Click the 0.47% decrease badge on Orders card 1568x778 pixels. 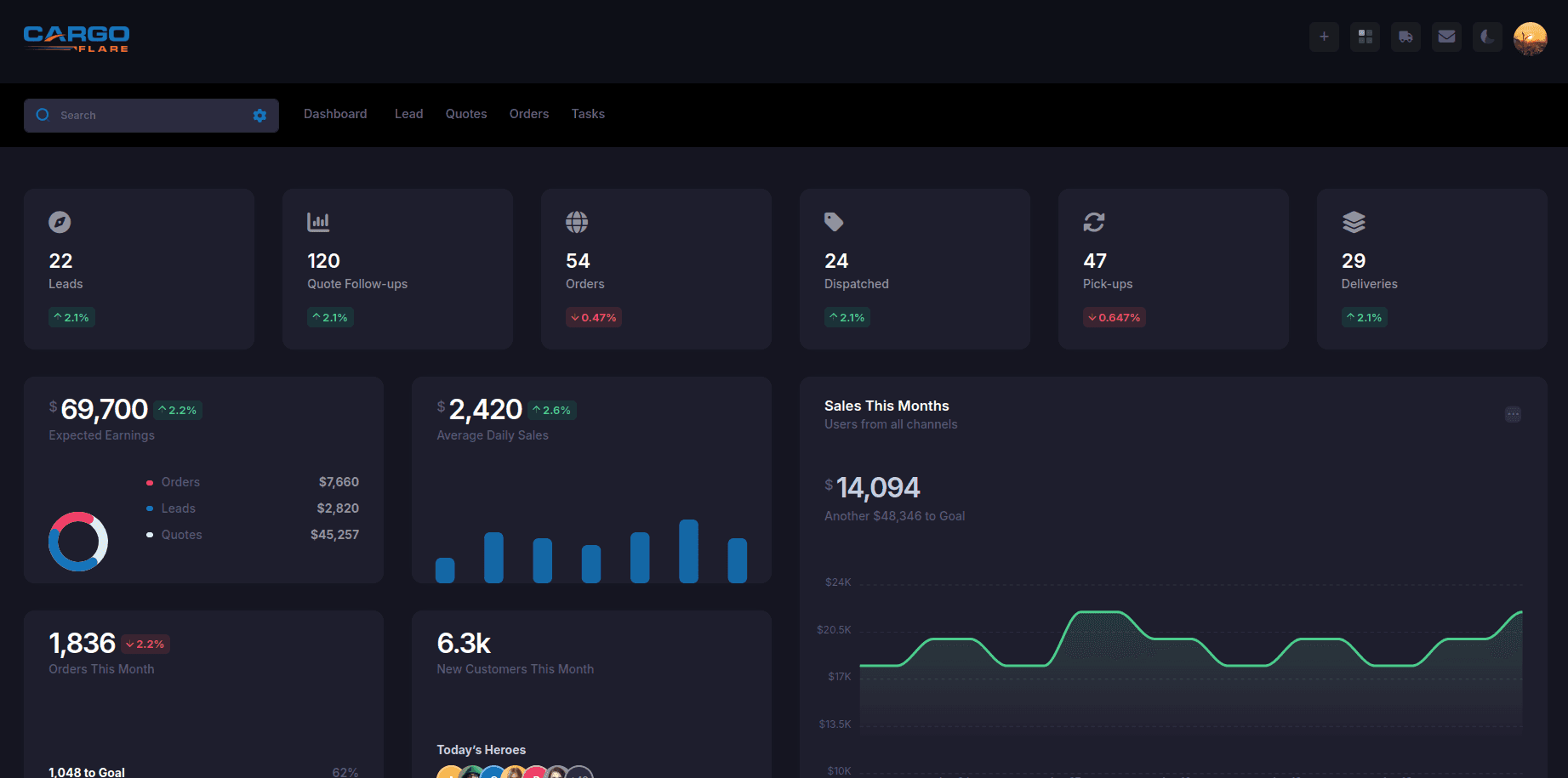point(594,317)
